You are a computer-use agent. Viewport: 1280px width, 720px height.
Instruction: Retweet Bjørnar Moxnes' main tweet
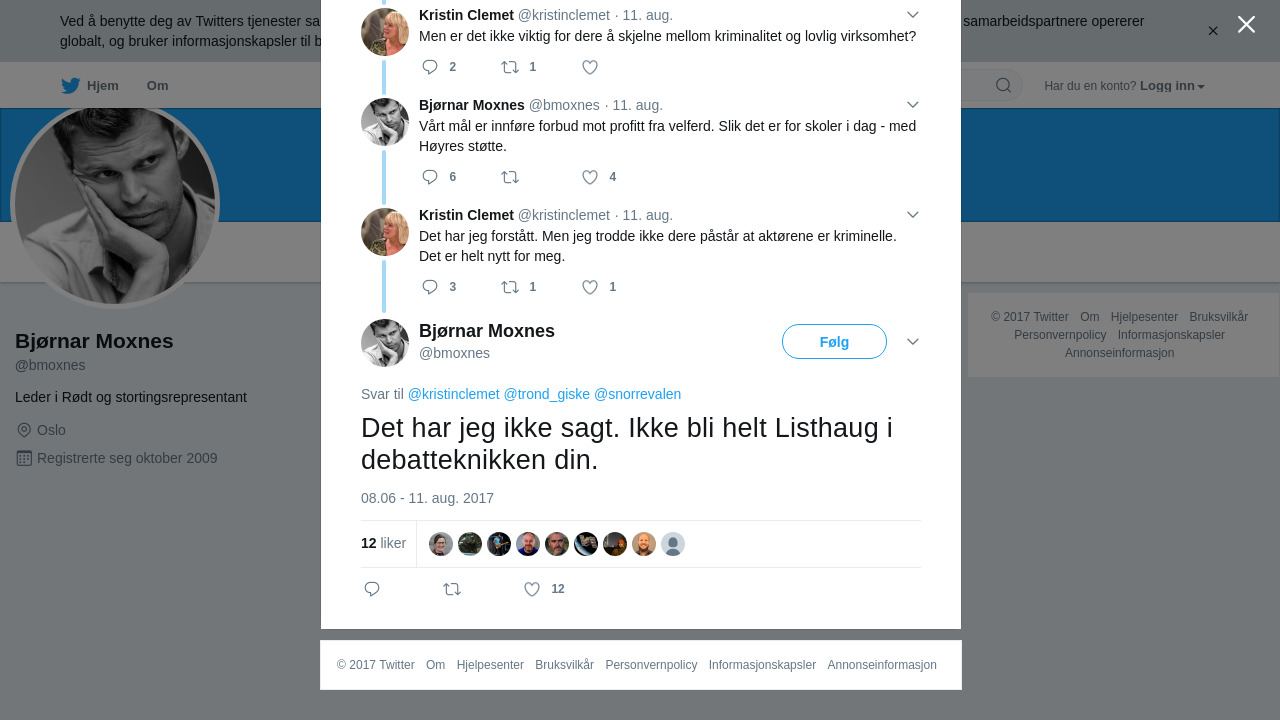pos(452,589)
